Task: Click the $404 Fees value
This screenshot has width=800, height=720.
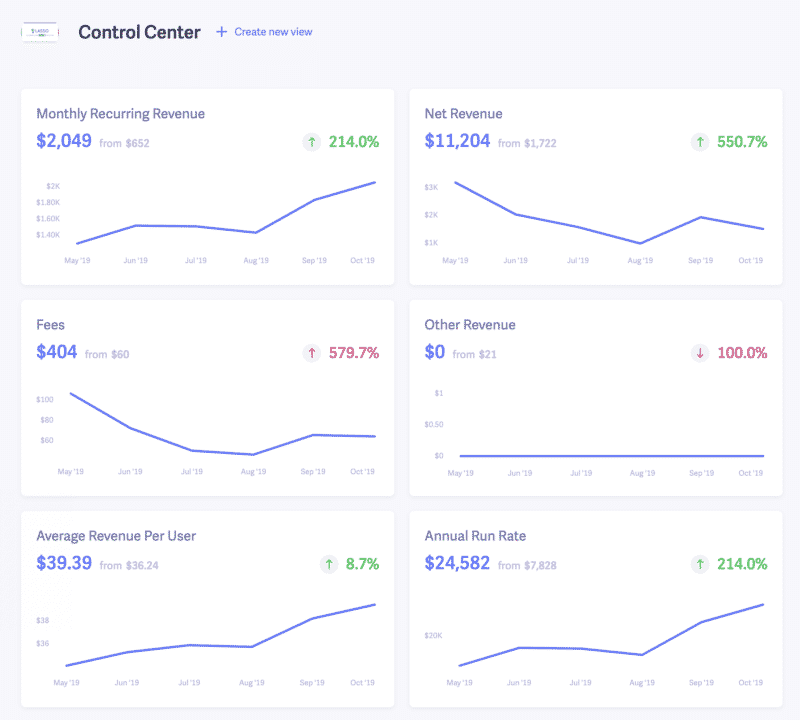Action: click(57, 352)
